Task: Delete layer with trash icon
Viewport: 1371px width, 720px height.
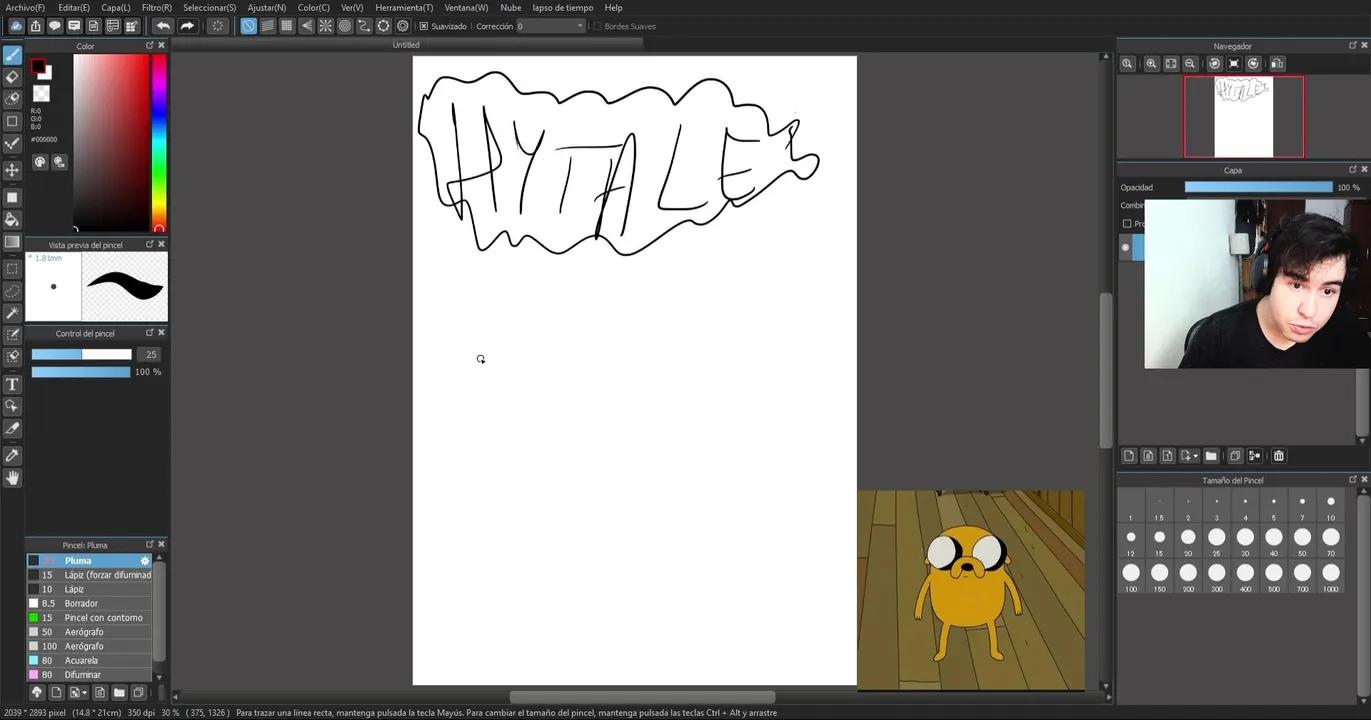Action: tap(1278, 456)
